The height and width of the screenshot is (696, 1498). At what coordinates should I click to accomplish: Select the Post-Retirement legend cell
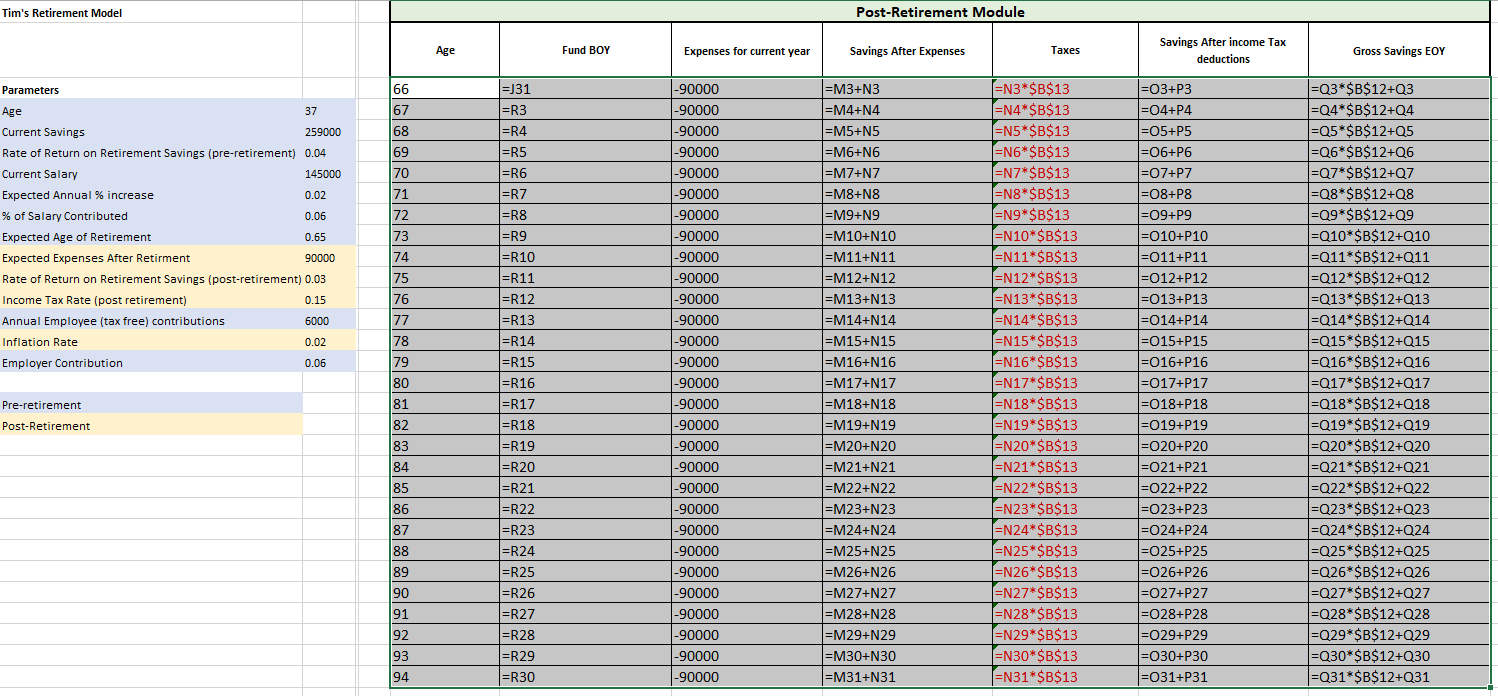click(x=151, y=426)
